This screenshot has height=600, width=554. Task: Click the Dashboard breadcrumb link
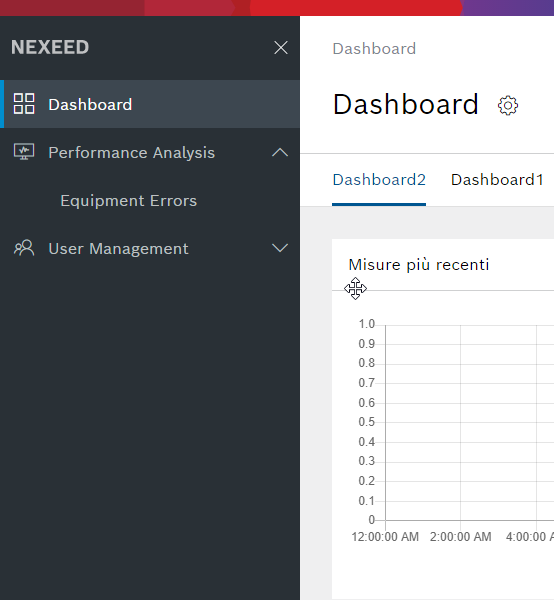coord(374,49)
